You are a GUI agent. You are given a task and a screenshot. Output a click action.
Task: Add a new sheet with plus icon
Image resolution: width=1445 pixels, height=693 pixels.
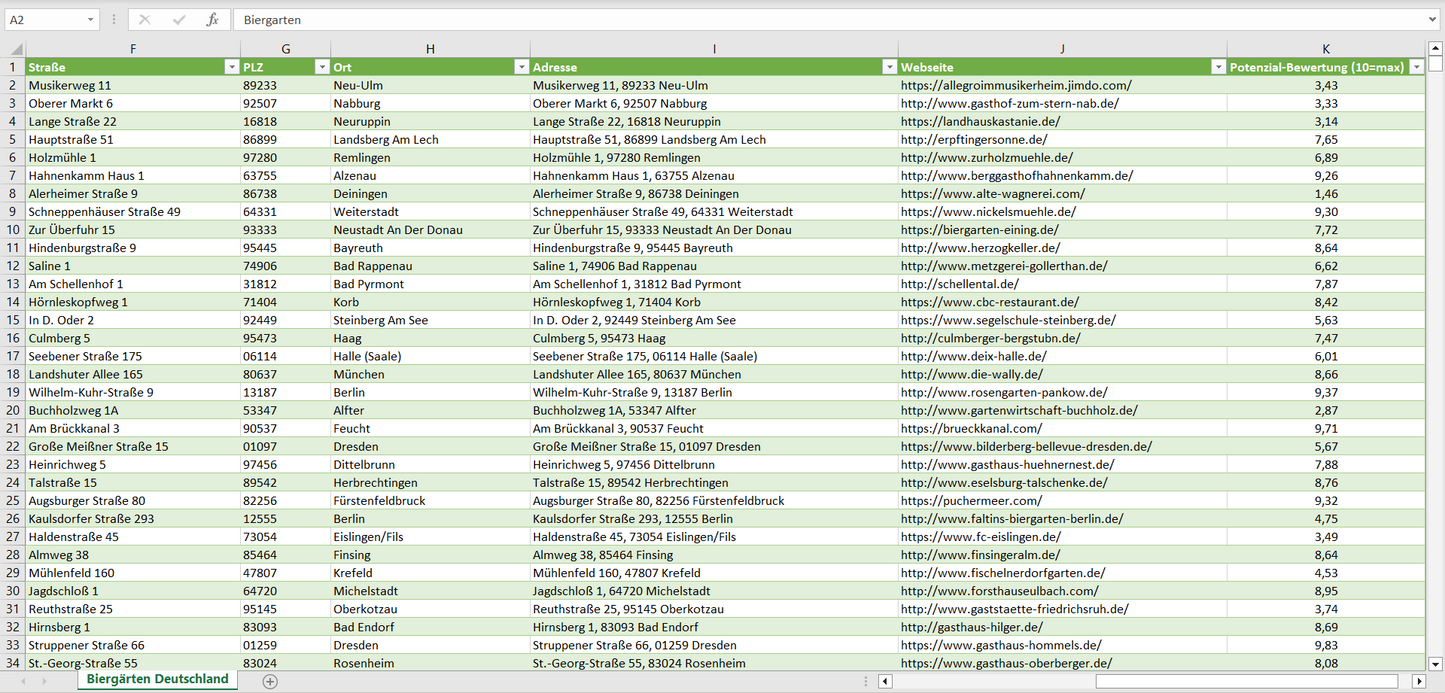click(x=270, y=681)
